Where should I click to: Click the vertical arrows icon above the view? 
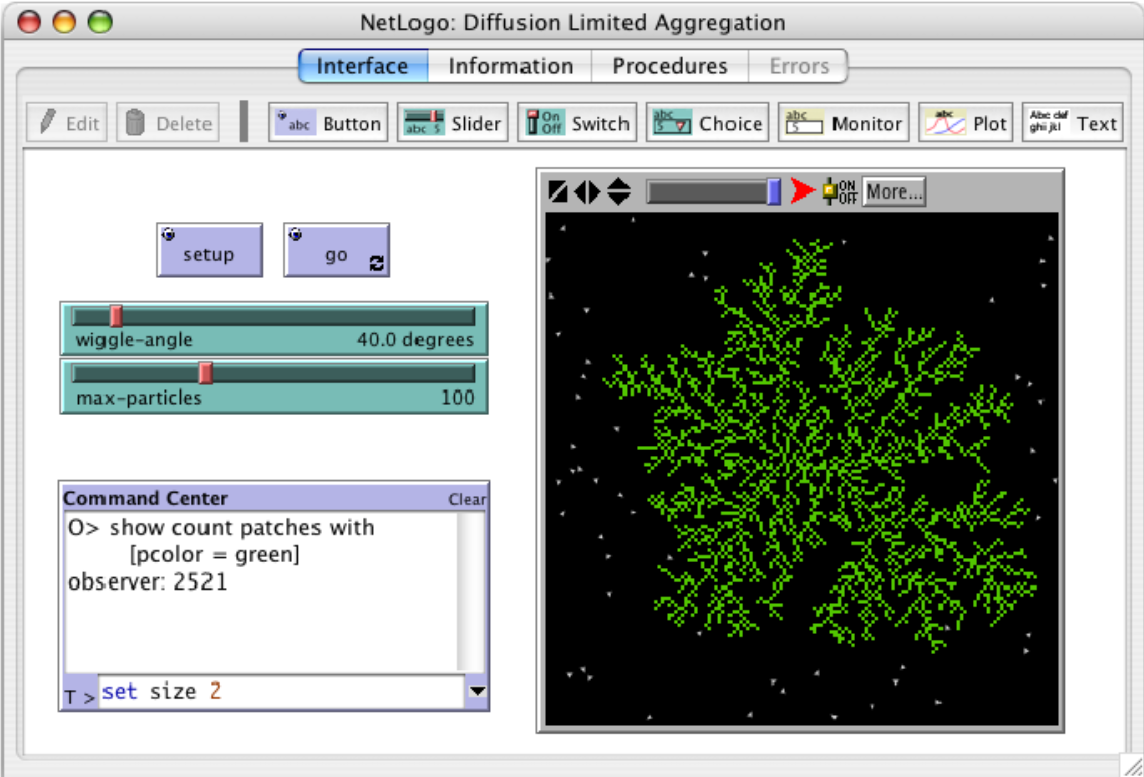(x=619, y=192)
